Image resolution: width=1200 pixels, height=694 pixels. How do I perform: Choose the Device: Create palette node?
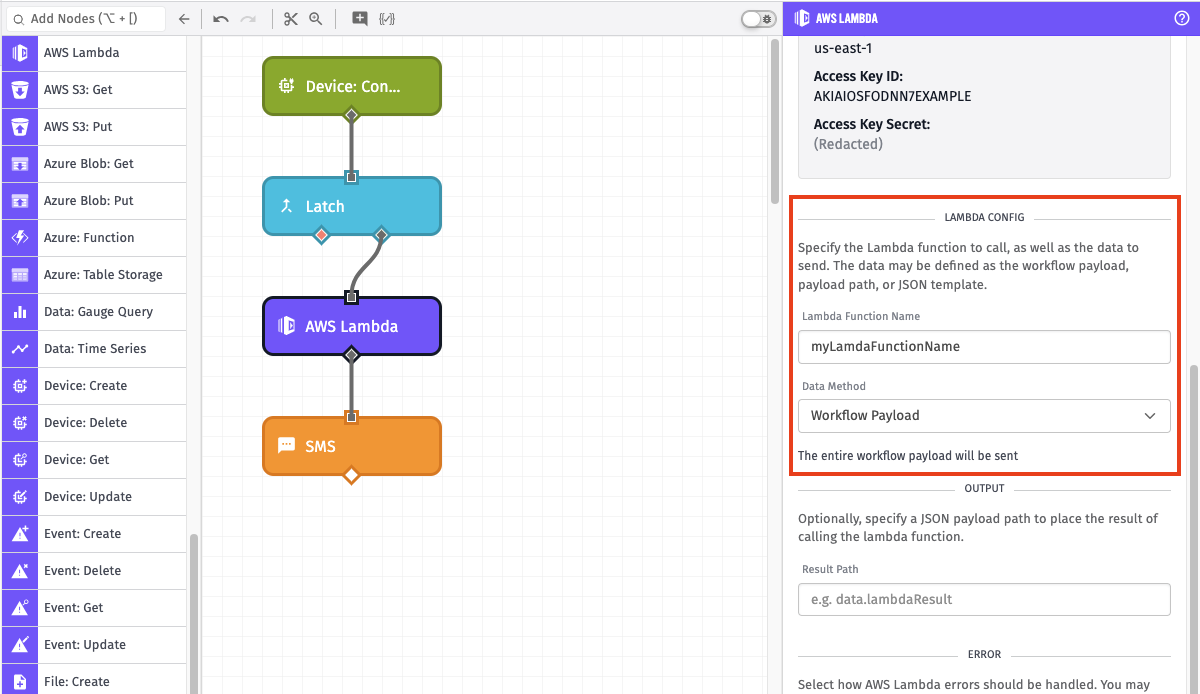94,385
